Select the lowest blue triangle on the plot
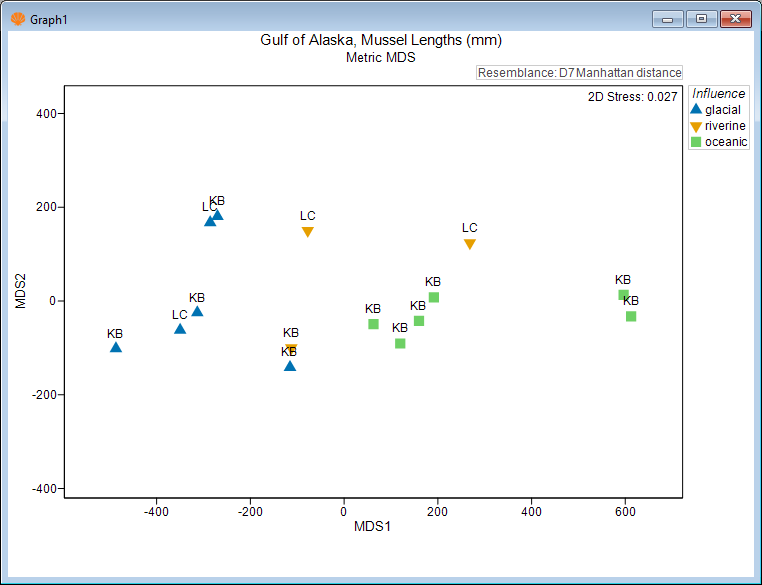 pos(290,366)
